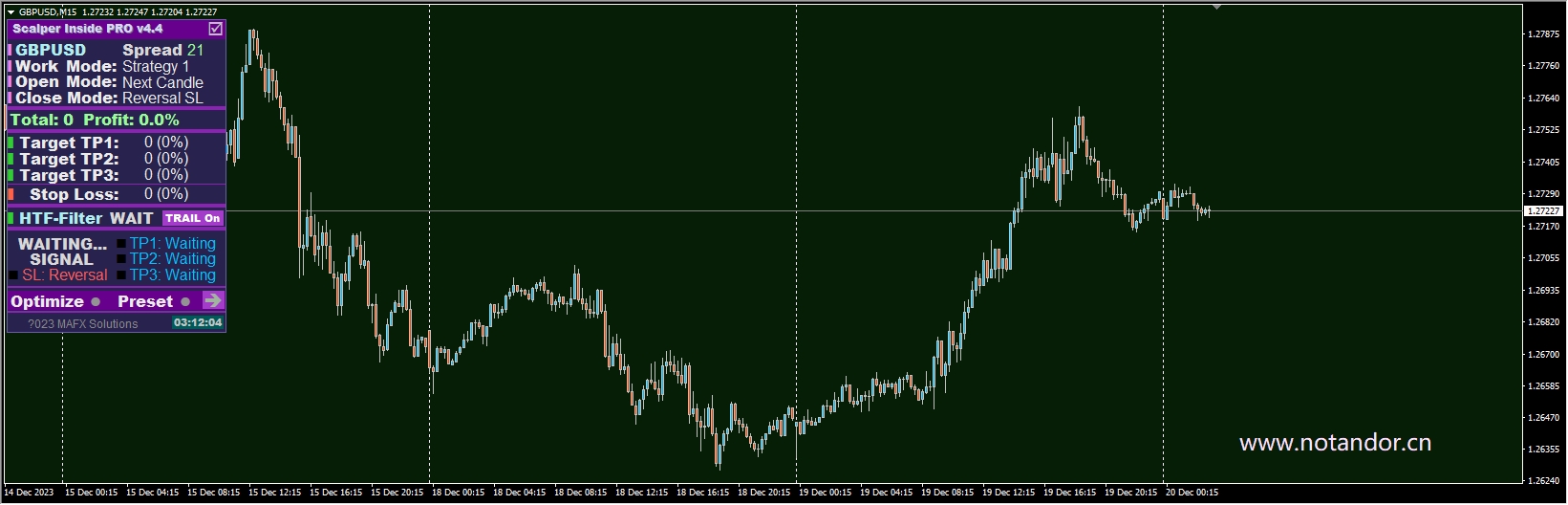Open the chart menu triangle beside GBPUSD,M15
This screenshot has width=1568, height=505.
11,12
